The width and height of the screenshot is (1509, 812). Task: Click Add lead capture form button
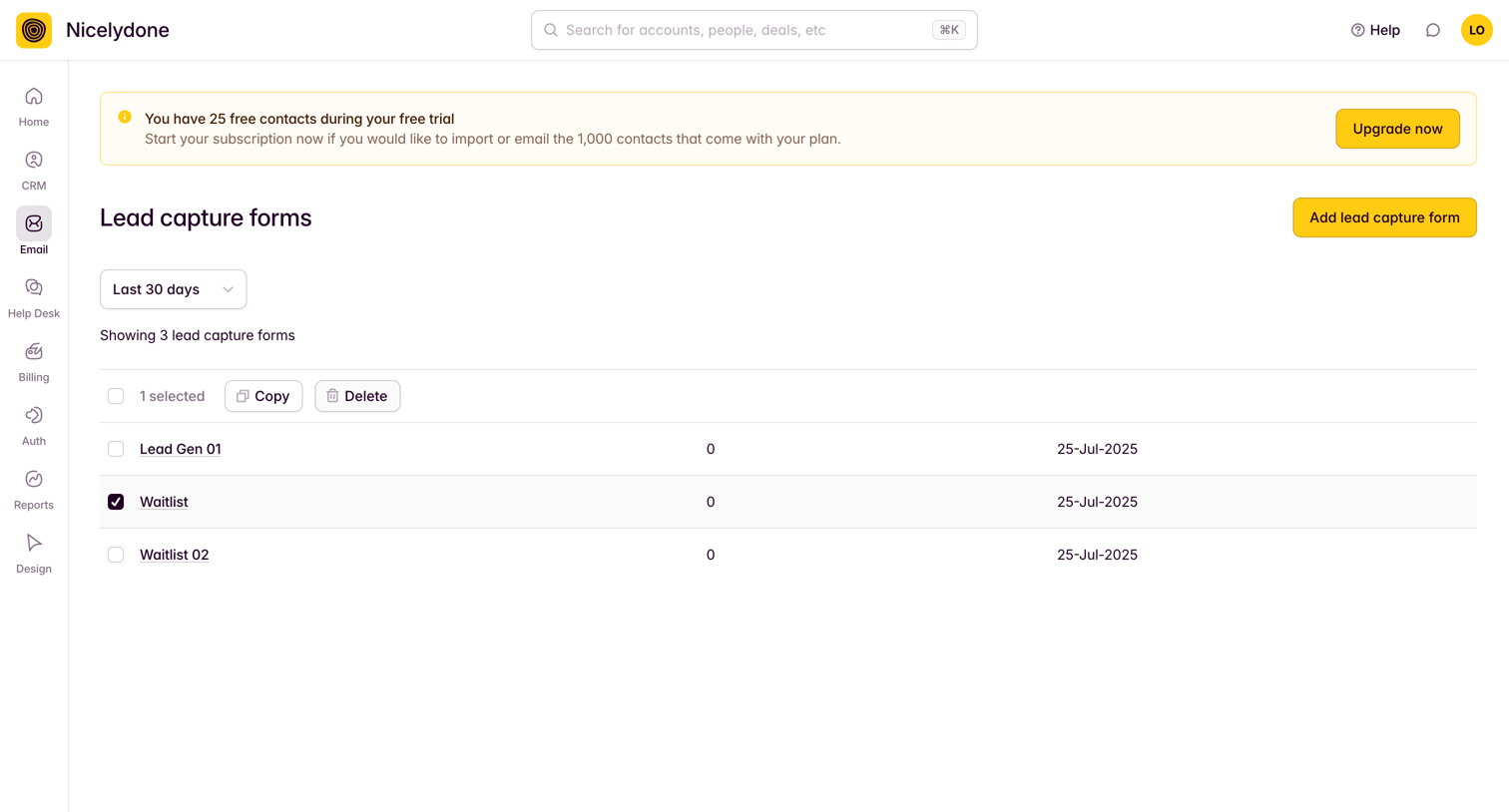click(1384, 217)
